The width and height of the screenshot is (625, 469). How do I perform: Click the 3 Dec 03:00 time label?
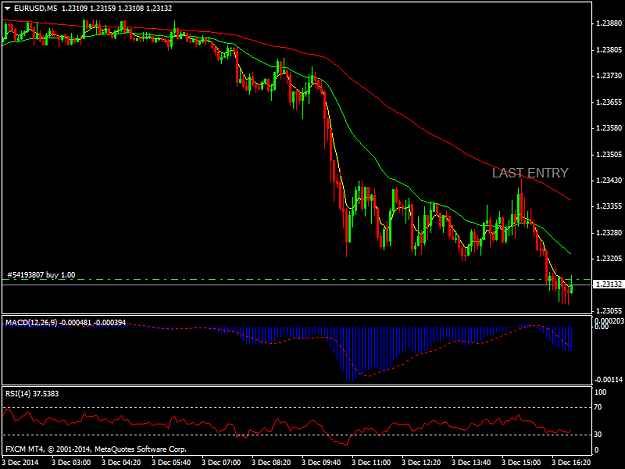(71, 463)
